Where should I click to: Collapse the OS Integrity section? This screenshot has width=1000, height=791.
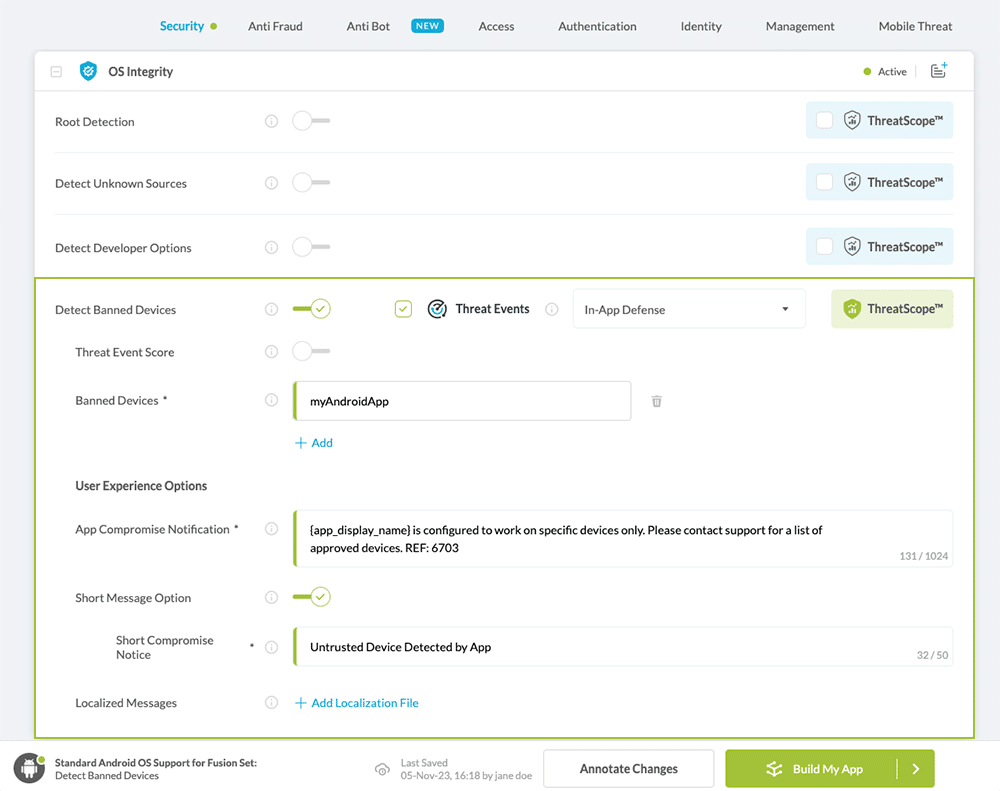[x=56, y=72]
